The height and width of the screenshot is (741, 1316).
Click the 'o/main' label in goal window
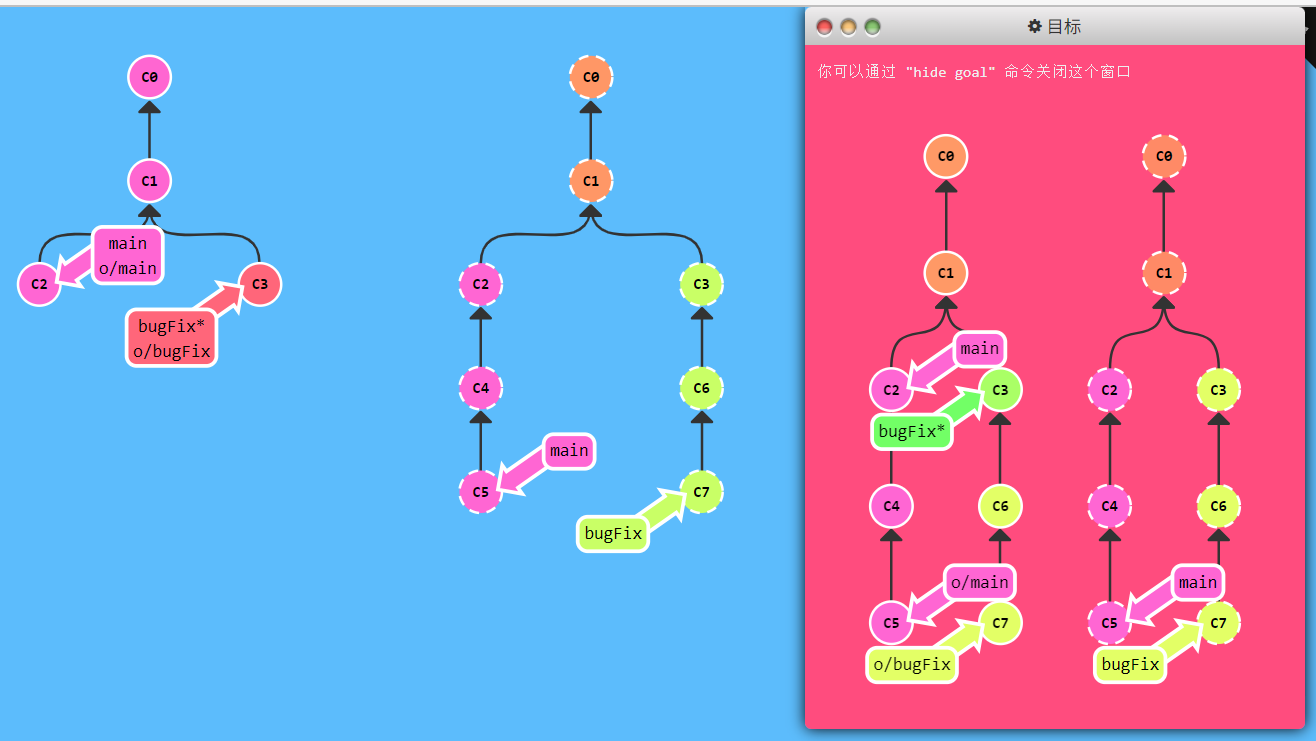coord(980,582)
